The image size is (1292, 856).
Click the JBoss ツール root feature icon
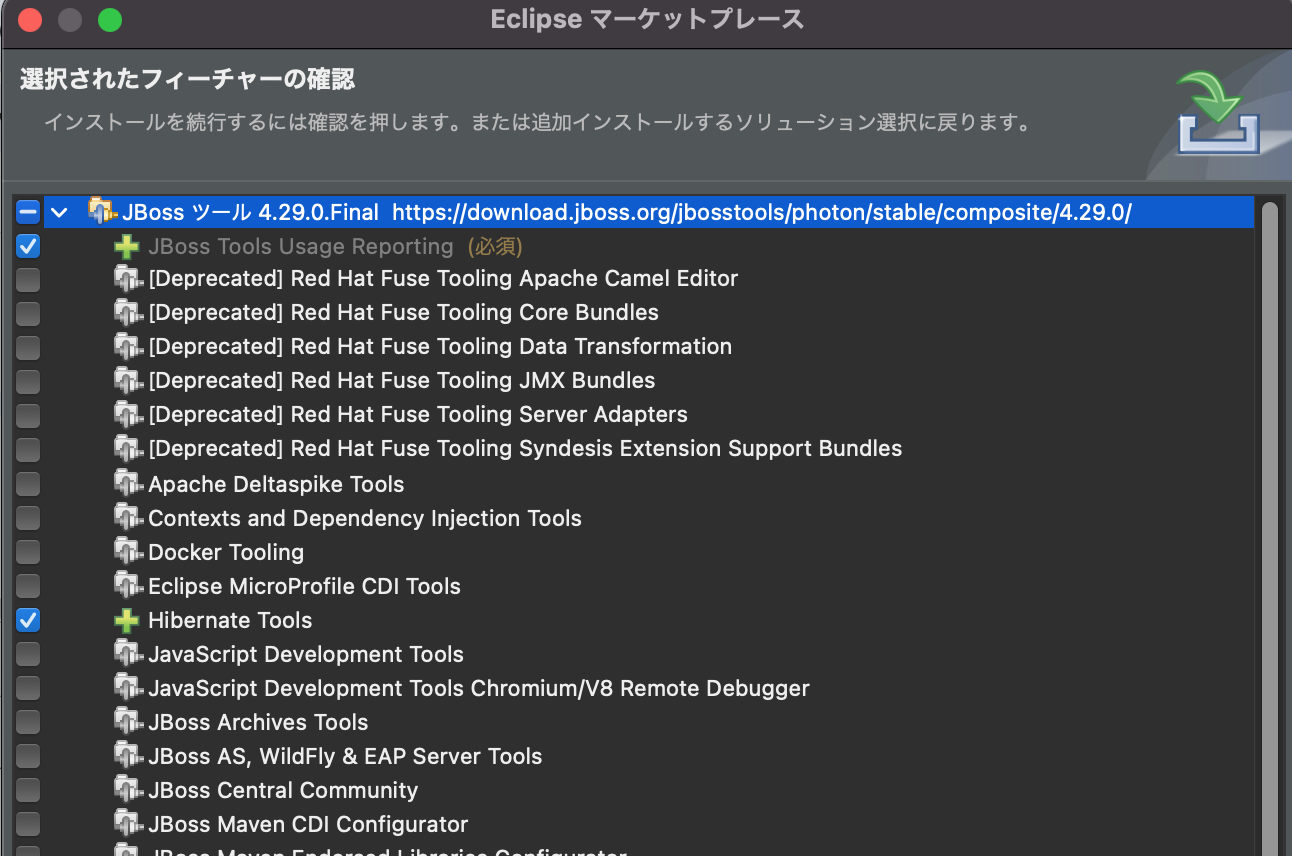coord(101,211)
